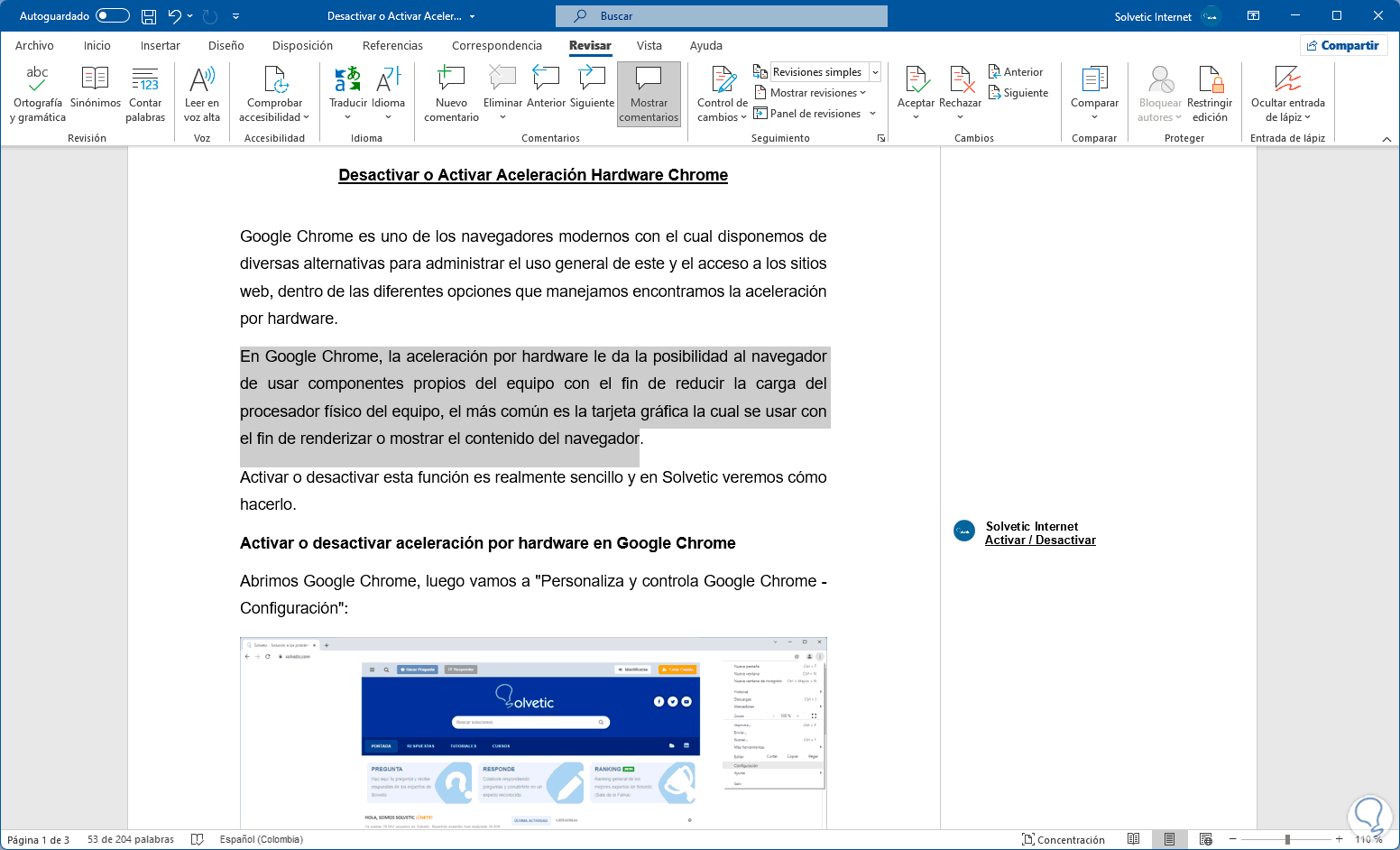Click the Compartir button
This screenshot has width=1400, height=850.
(1342, 45)
